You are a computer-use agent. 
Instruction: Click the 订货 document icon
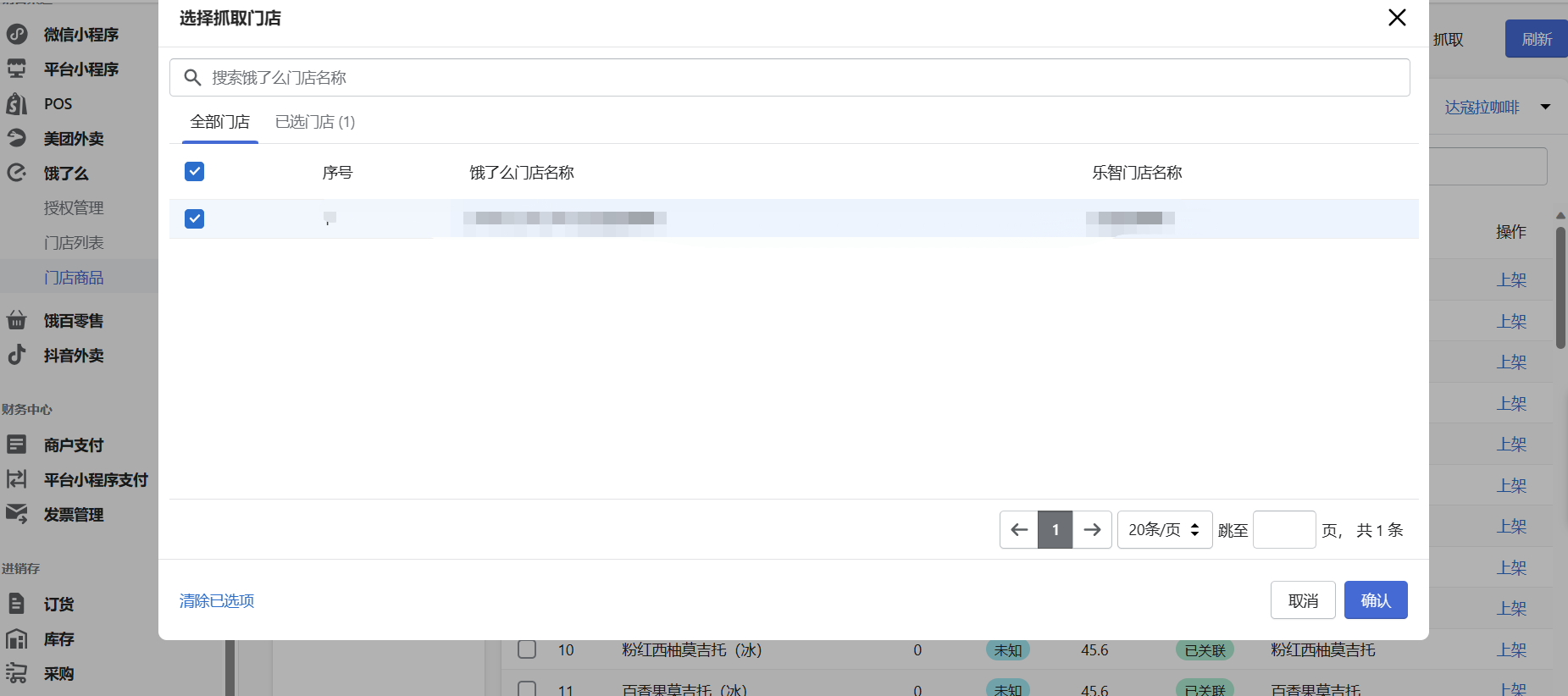17,604
